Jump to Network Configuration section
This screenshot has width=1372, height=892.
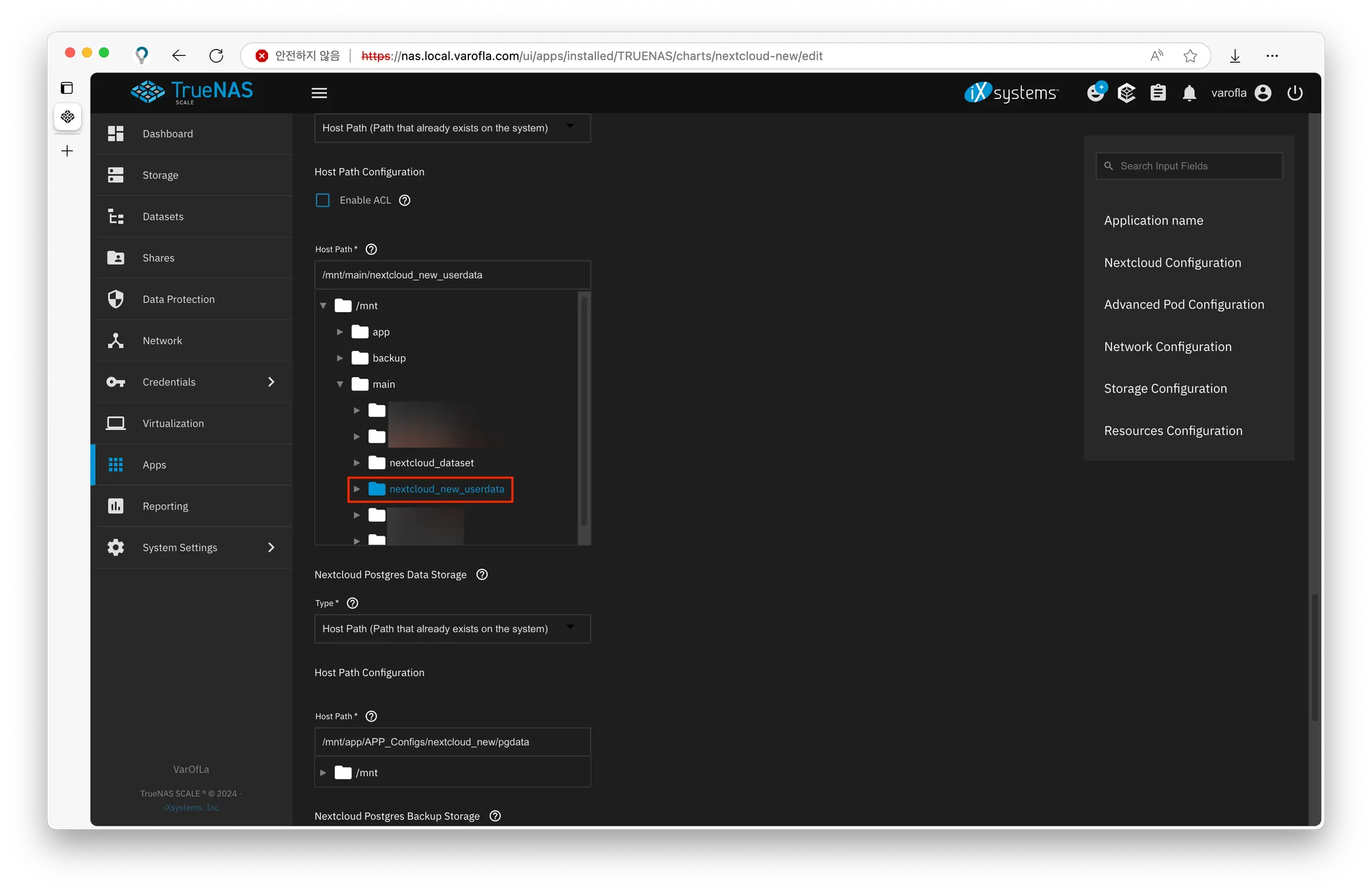tap(1167, 347)
